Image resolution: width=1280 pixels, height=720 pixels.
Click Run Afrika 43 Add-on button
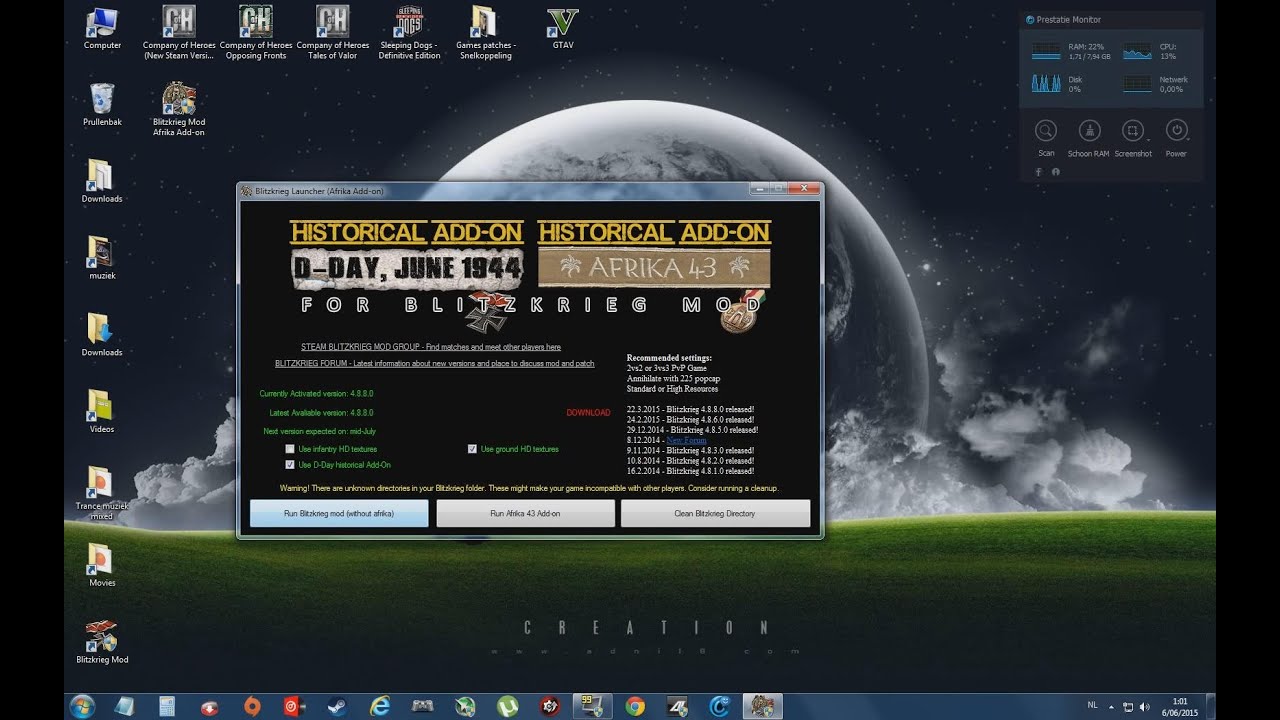525,513
